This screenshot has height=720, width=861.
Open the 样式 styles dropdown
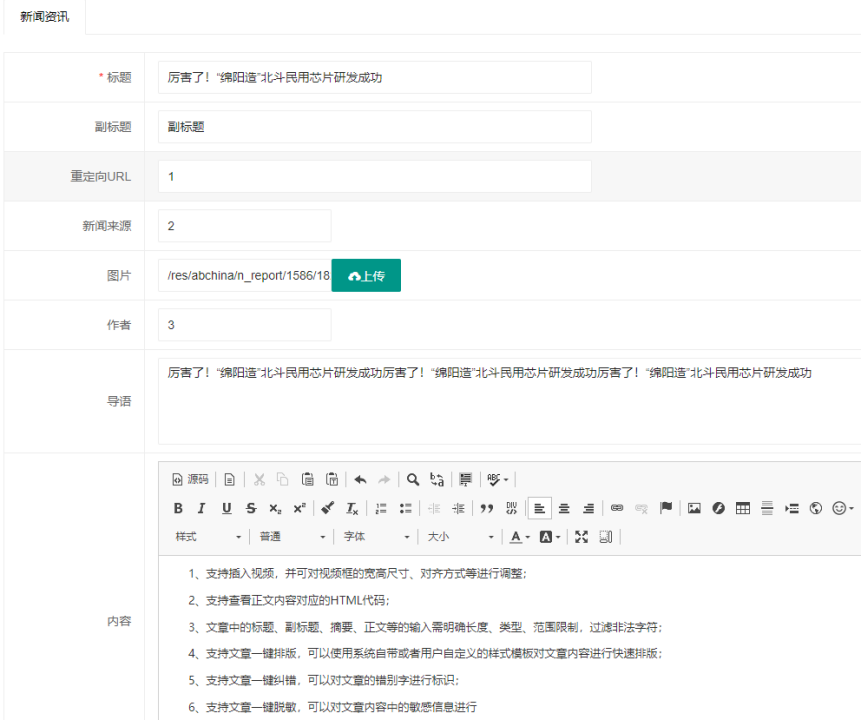click(x=208, y=537)
